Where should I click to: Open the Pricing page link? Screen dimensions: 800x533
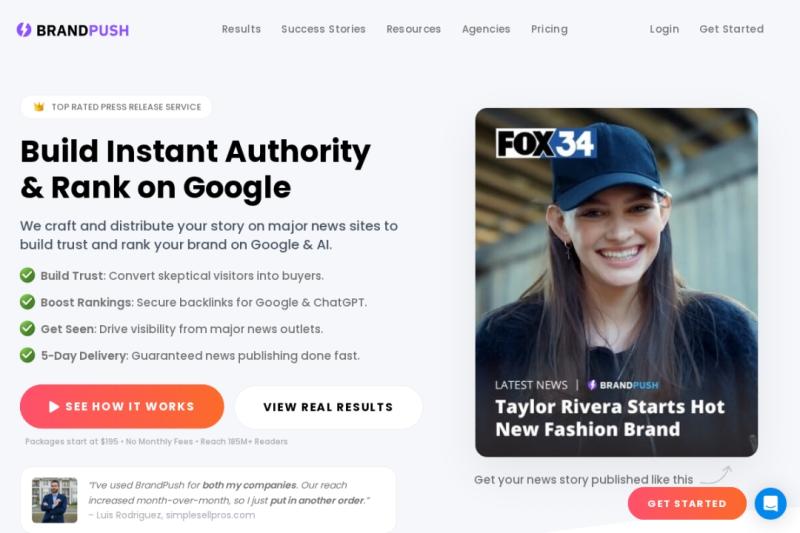[549, 29]
